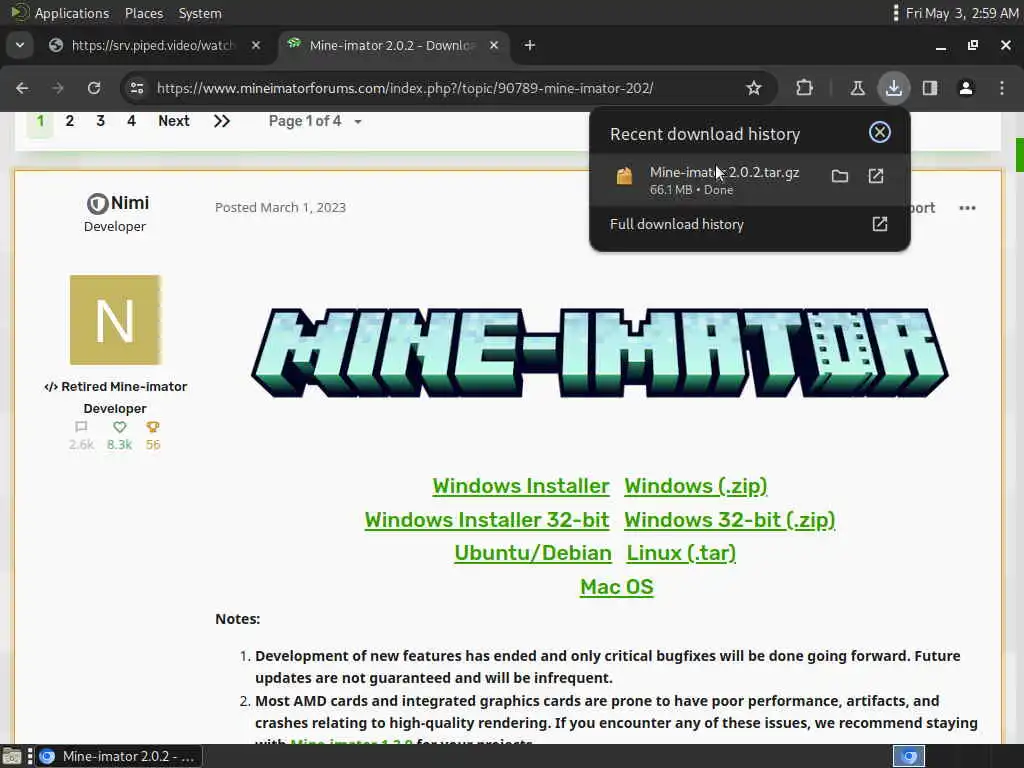Close the srv.piped.video tab
Image resolution: width=1024 pixels, height=768 pixels.
pyautogui.click(x=256, y=45)
